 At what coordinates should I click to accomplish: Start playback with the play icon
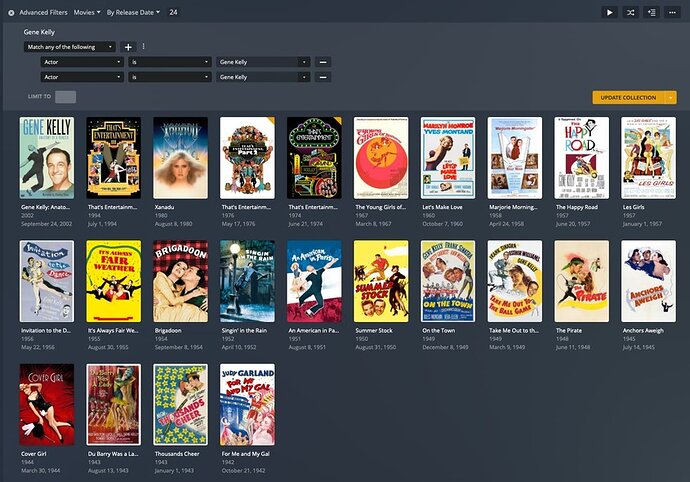tap(609, 12)
